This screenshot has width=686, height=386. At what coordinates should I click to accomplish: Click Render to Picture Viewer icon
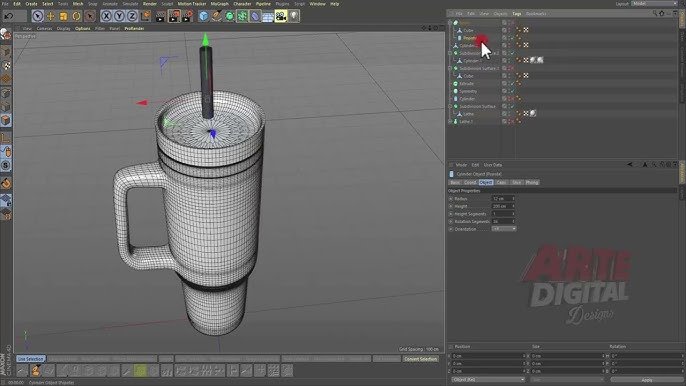(x=174, y=17)
